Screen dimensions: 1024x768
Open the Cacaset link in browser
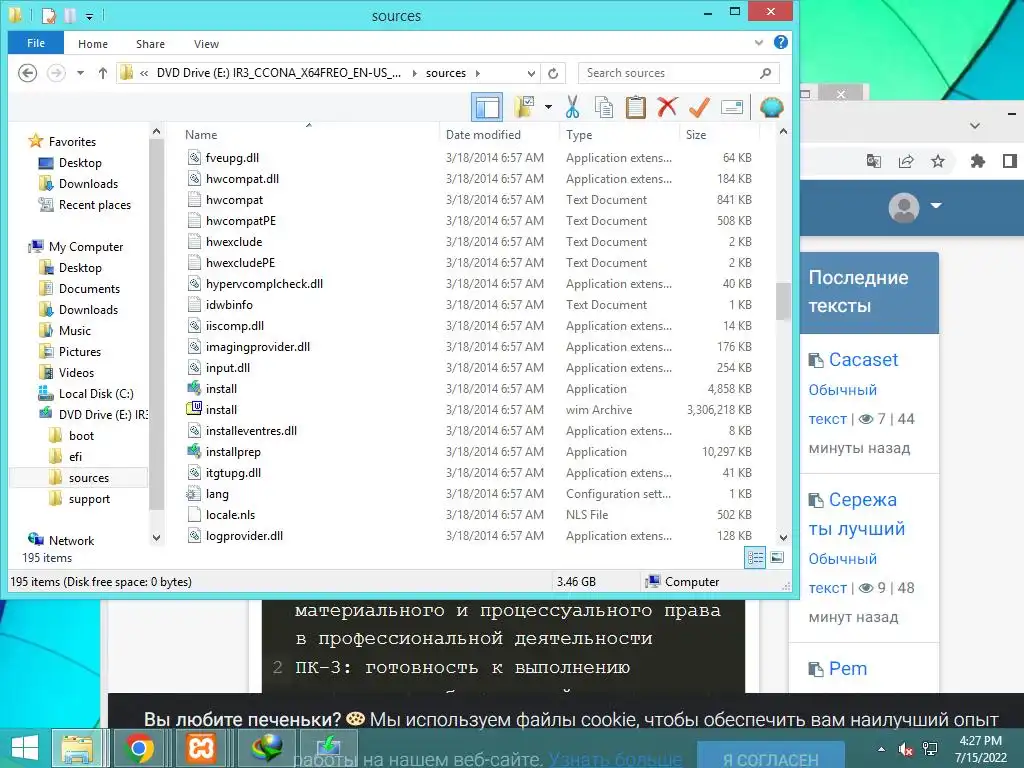point(863,360)
